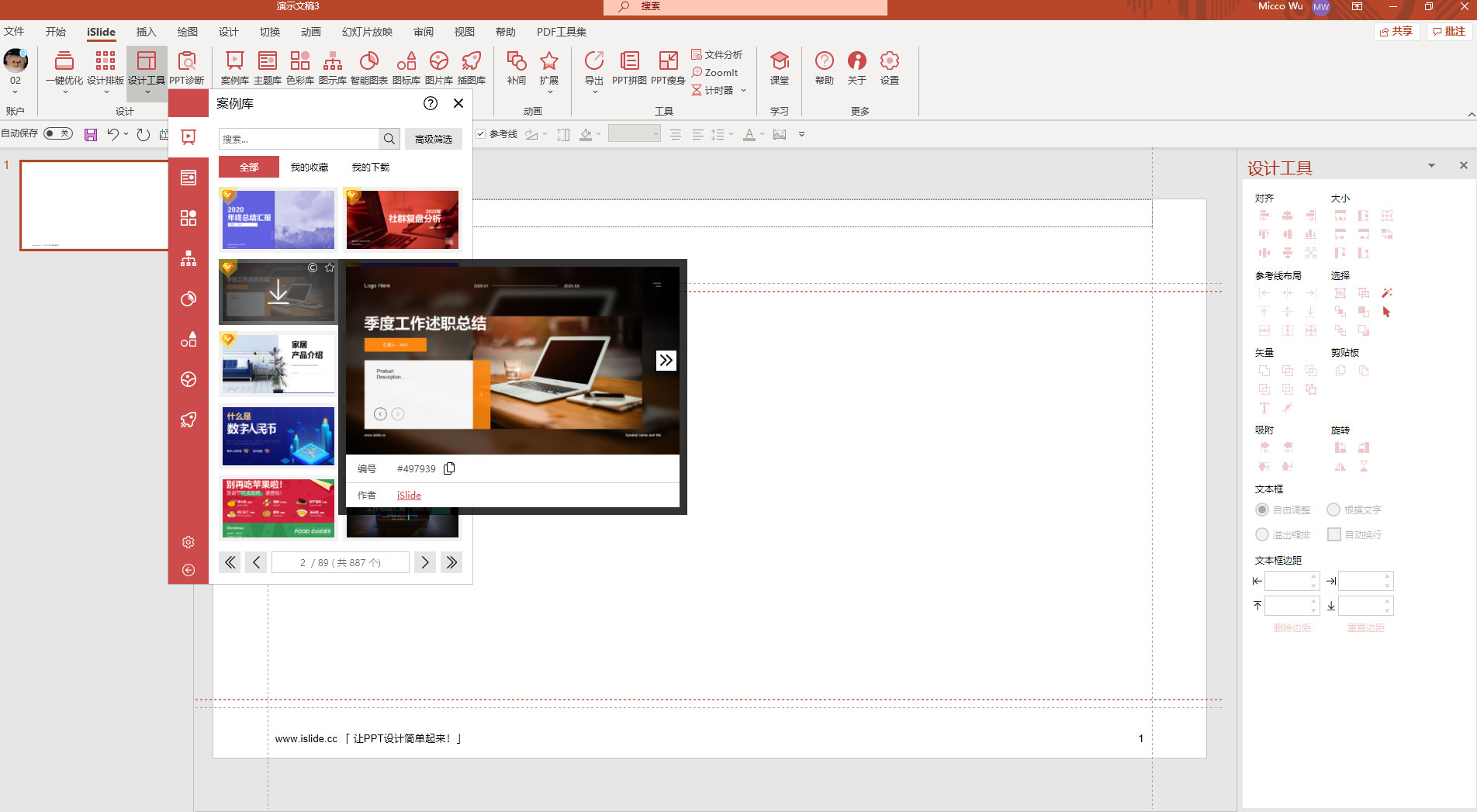Toggle the 参考线 guides checkbox
Viewport: 1477px width, 812px height.
pos(480,134)
